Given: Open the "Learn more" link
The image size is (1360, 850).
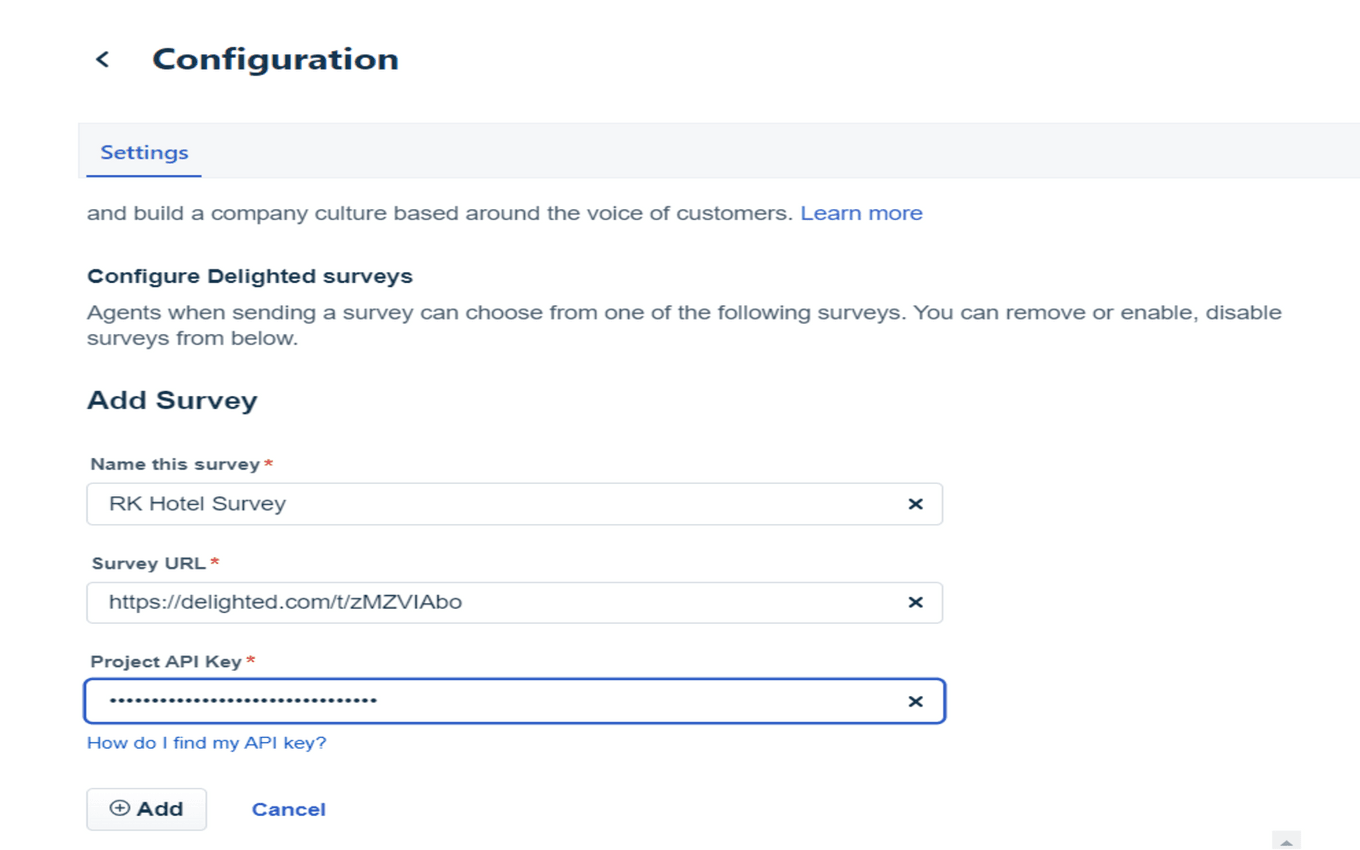Looking at the screenshot, I should pos(861,212).
